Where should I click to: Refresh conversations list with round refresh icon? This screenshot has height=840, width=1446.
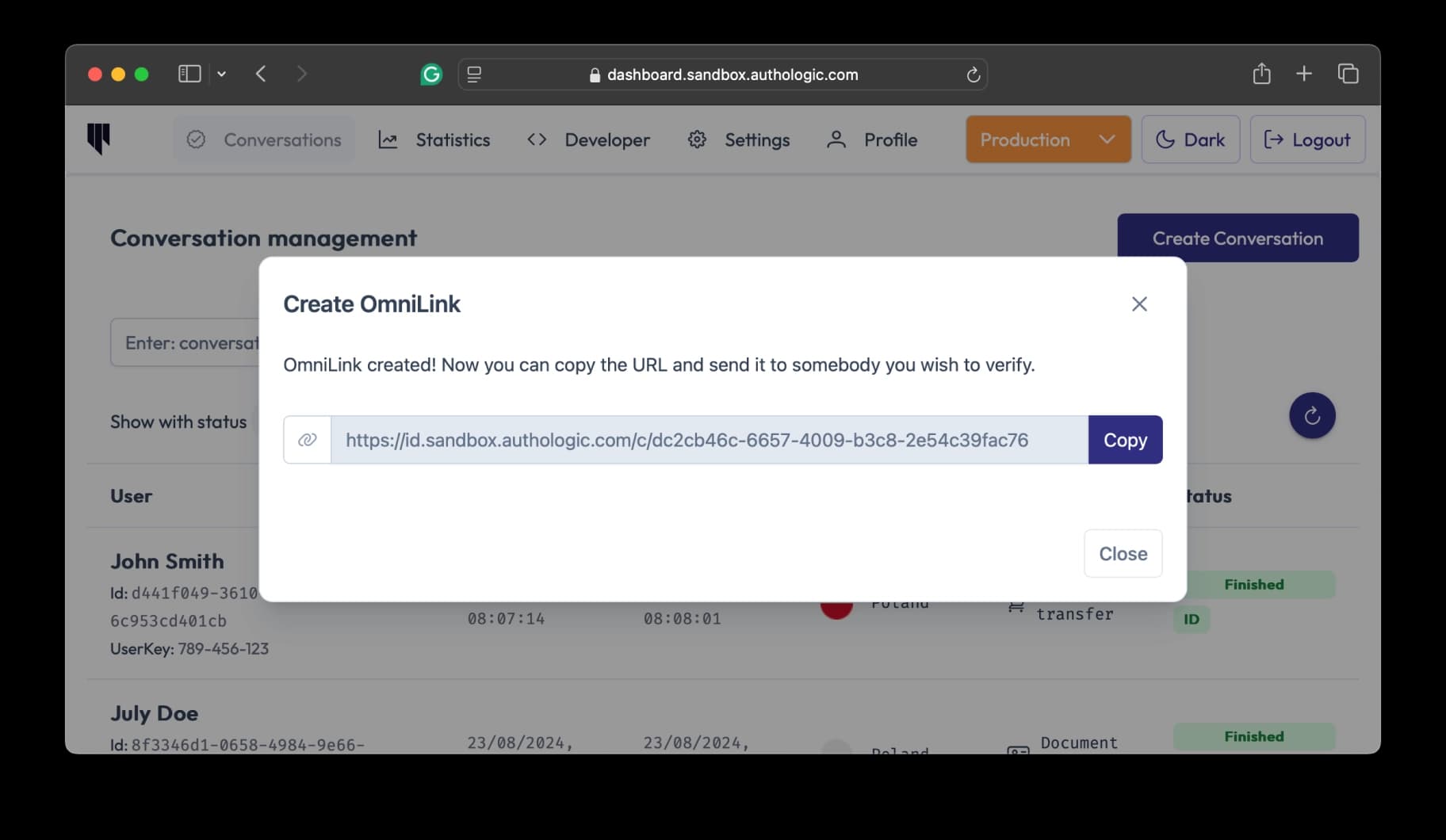1312,415
